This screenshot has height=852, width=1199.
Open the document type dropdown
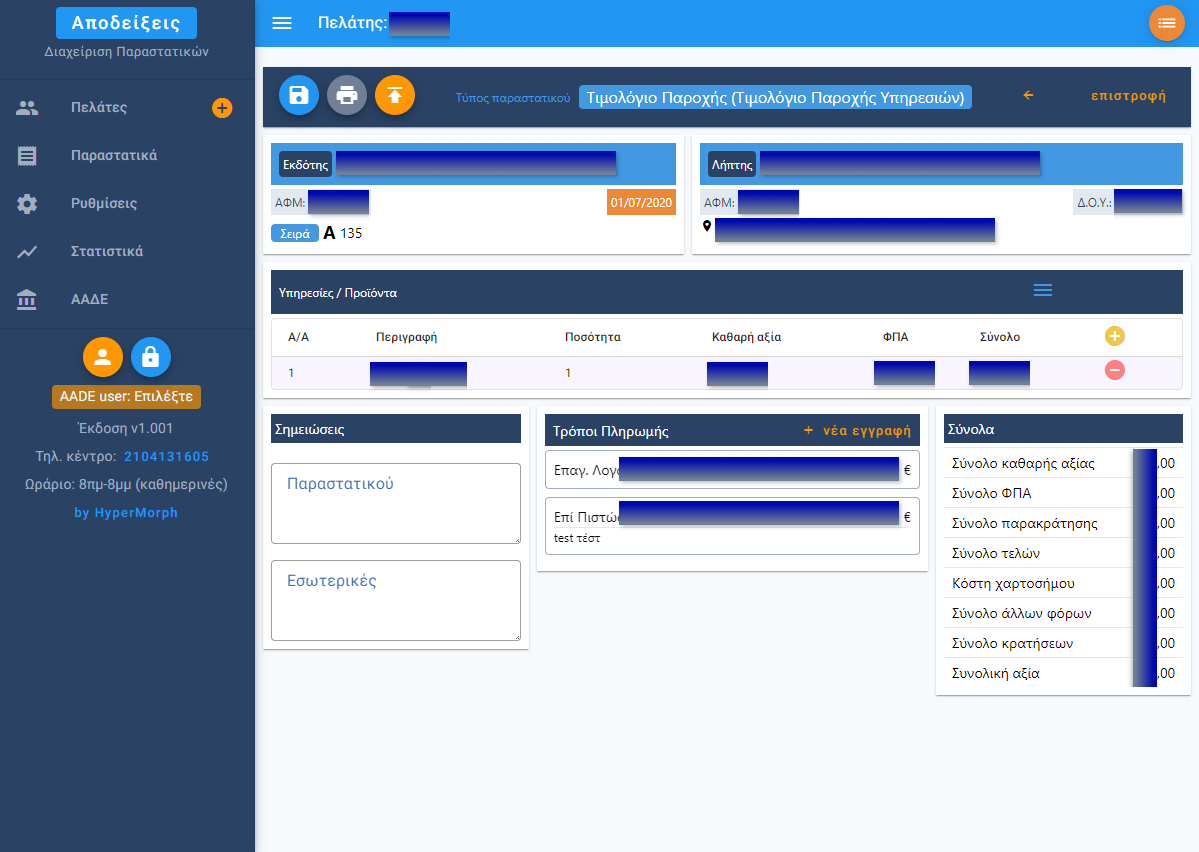775,97
